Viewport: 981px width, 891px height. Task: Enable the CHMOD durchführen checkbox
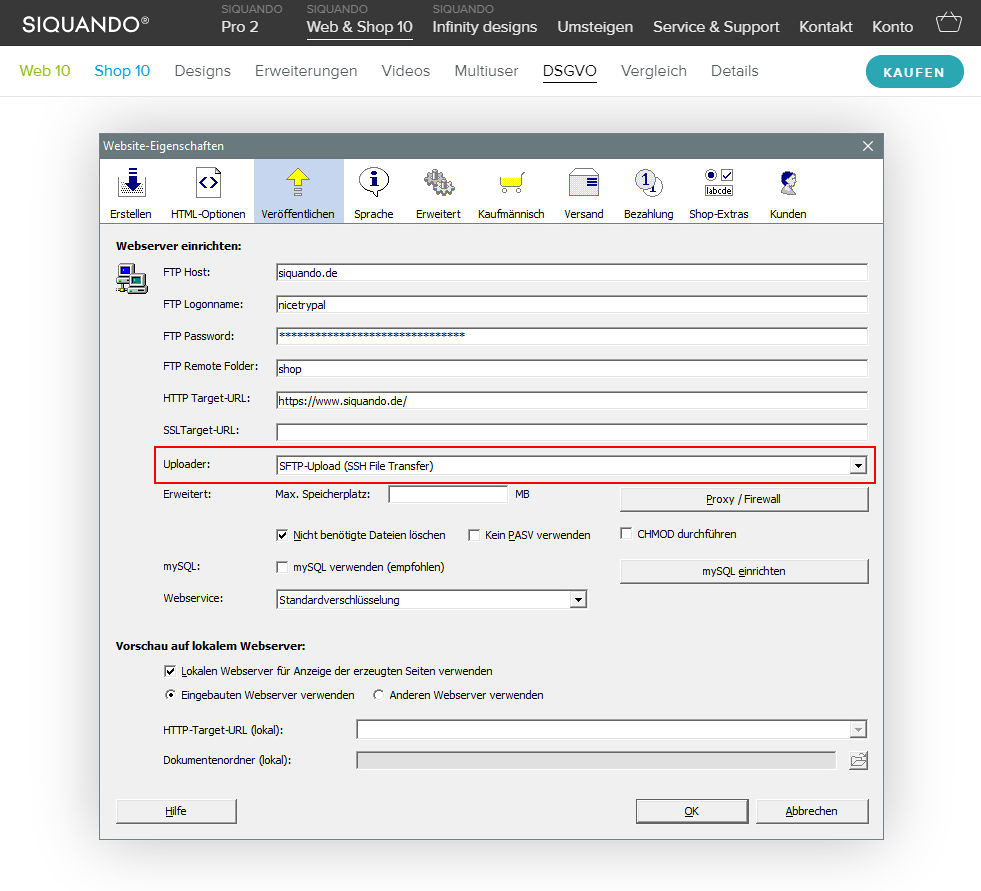tap(627, 534)
